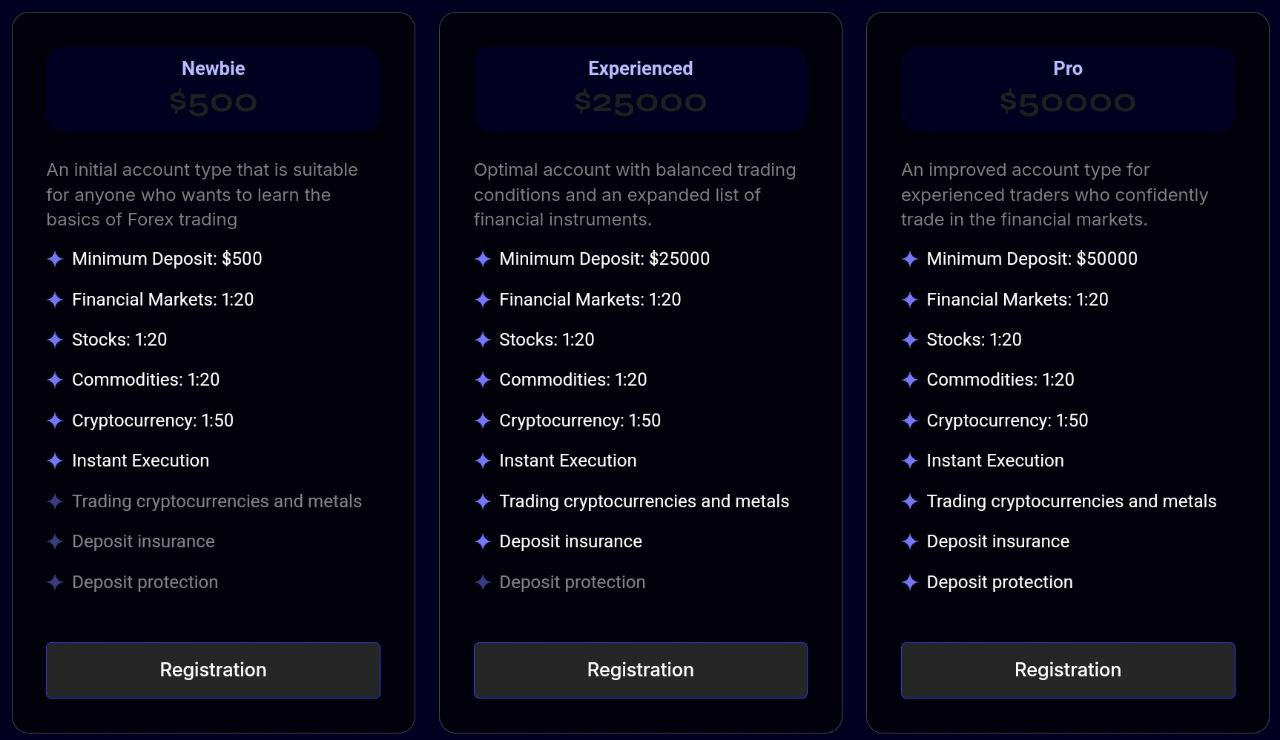1280x740 pixels.
Task: Click the star icon beside Minimum Deposit: $500
Action: (55, 259)
